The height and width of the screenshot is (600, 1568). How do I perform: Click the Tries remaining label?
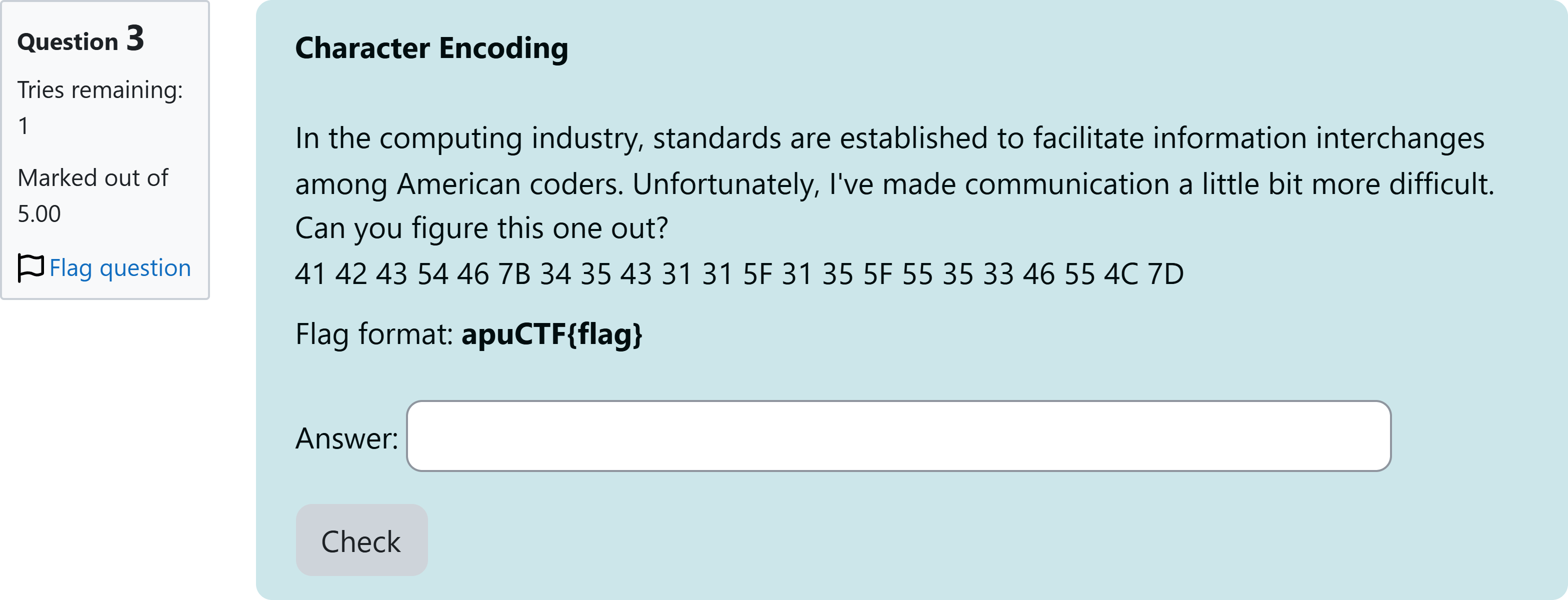tap(100, 90)
